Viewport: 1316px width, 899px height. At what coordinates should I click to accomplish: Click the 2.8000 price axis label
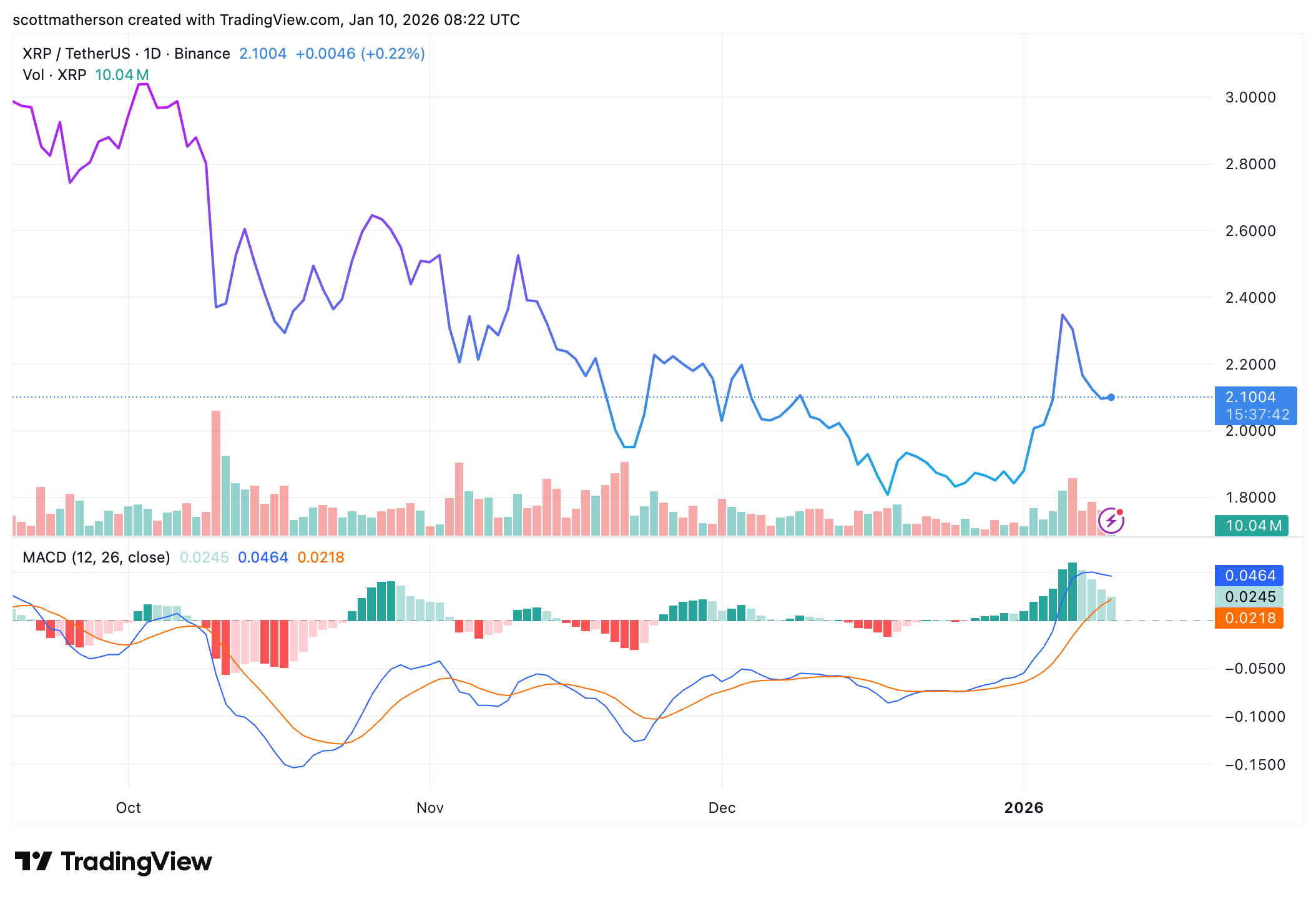click(1250, 164)
